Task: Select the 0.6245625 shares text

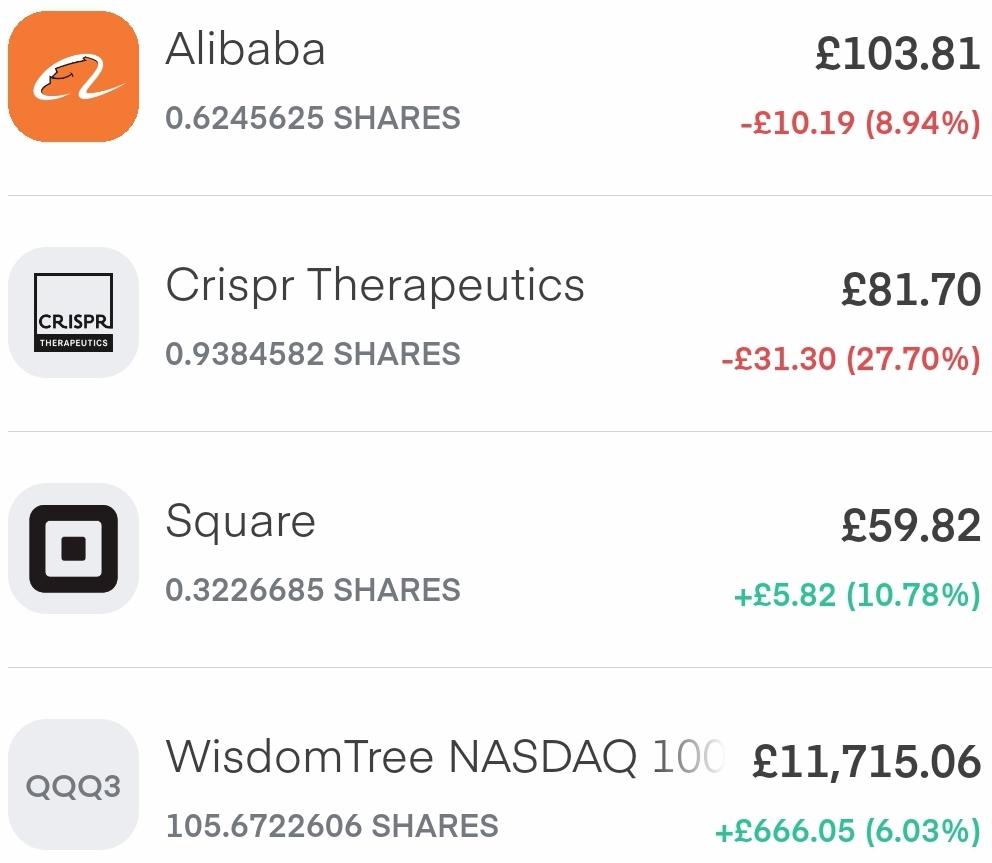Action: pos(313,118)
